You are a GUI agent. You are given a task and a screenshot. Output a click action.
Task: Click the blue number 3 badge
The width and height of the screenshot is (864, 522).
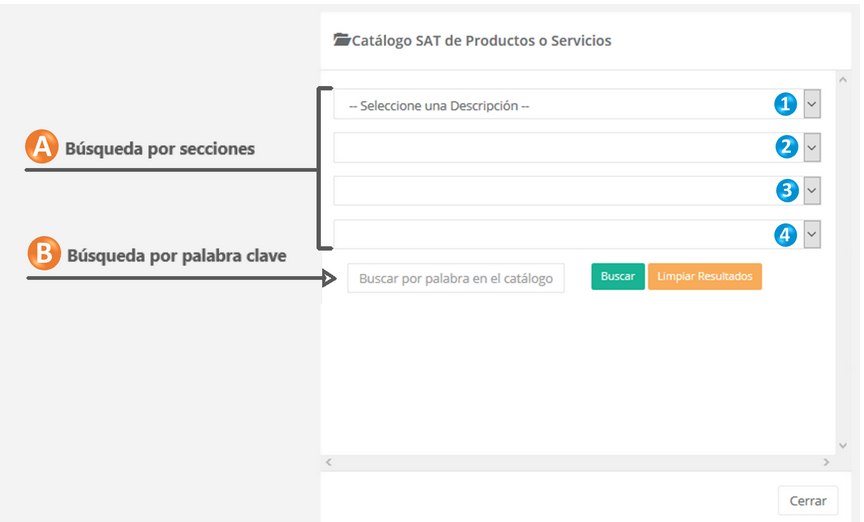[786, 191]
